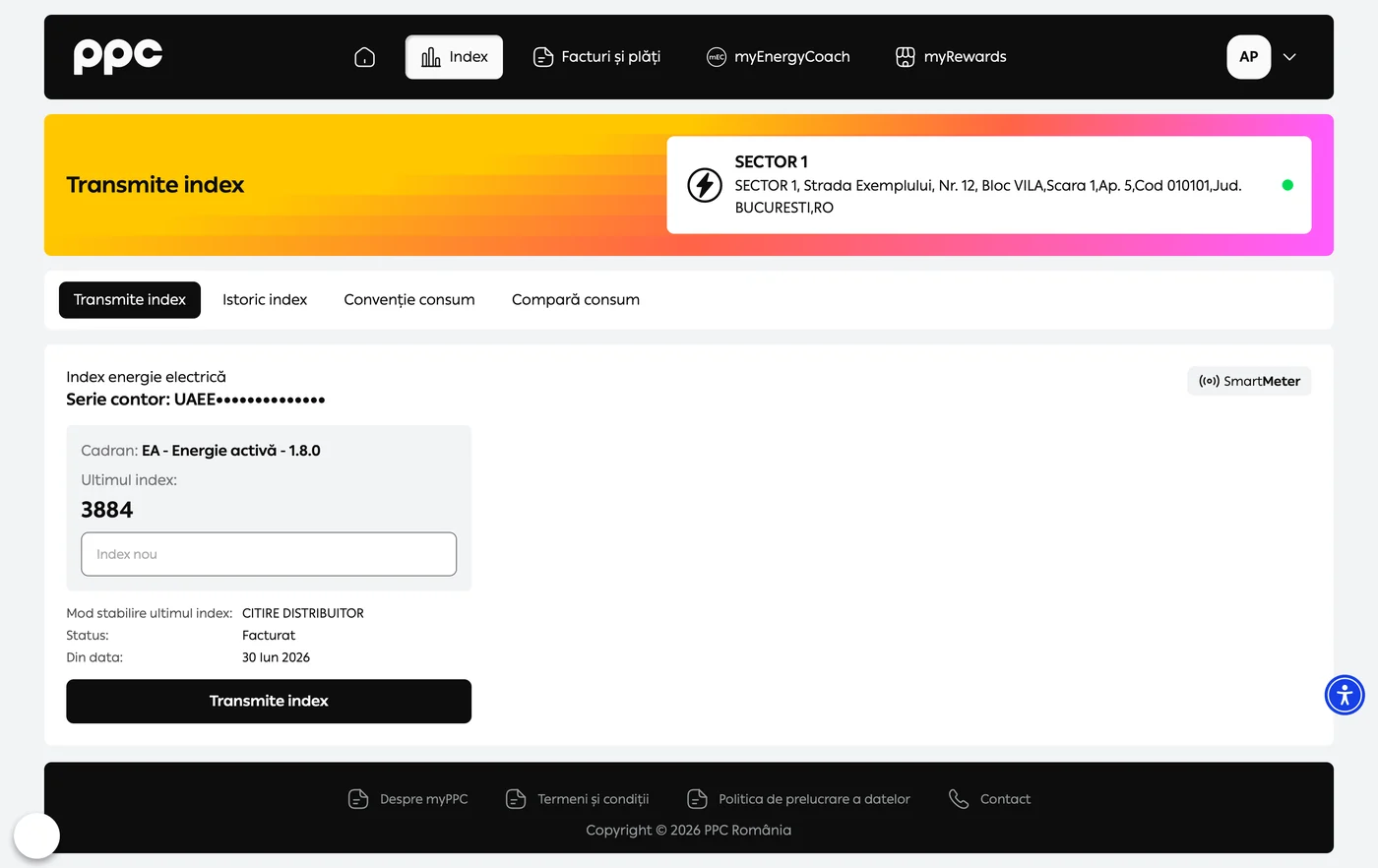Open Politica de prelucrare a datelor
This screenshot has width=1378, height=868.
798,799
